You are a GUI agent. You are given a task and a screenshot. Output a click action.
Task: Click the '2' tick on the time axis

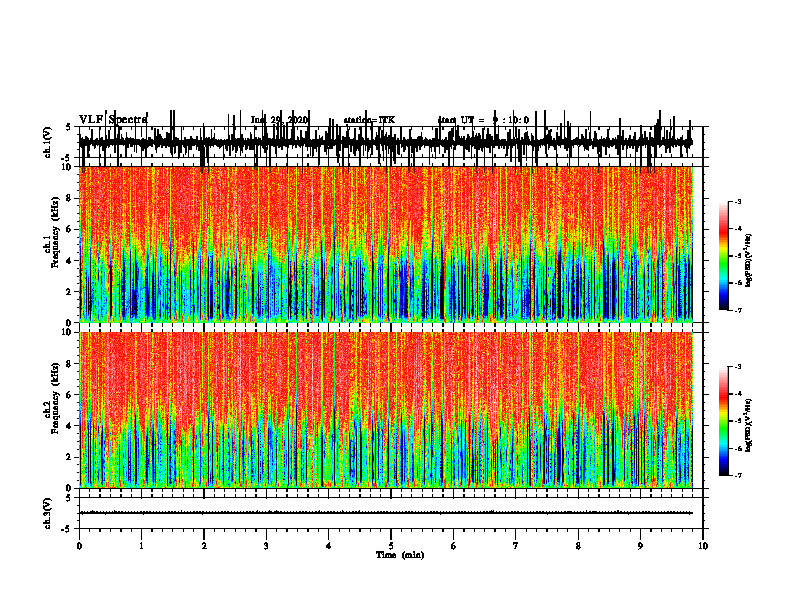[204, 546]
